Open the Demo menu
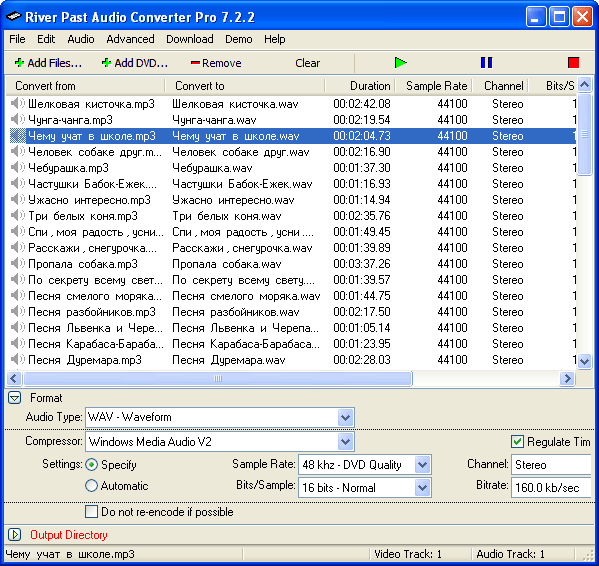The image size is (599, 566). pyautogui.click(x=238, y=39)
